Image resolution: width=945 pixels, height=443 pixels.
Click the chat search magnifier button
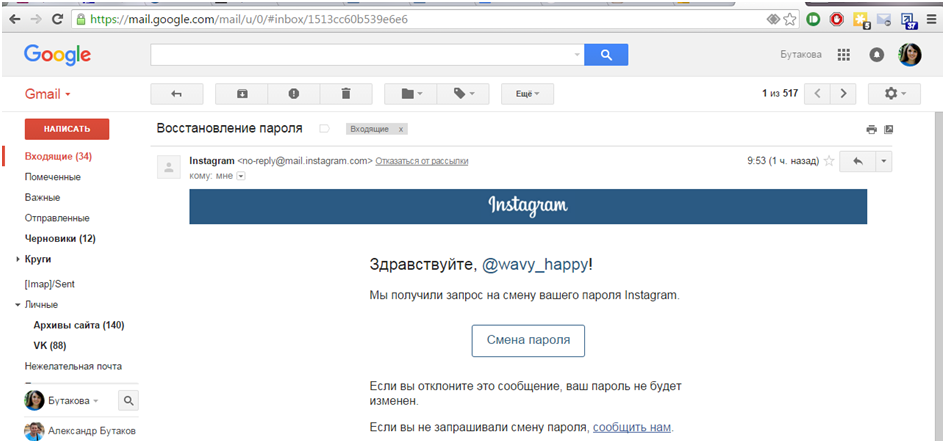click(128, 400)
